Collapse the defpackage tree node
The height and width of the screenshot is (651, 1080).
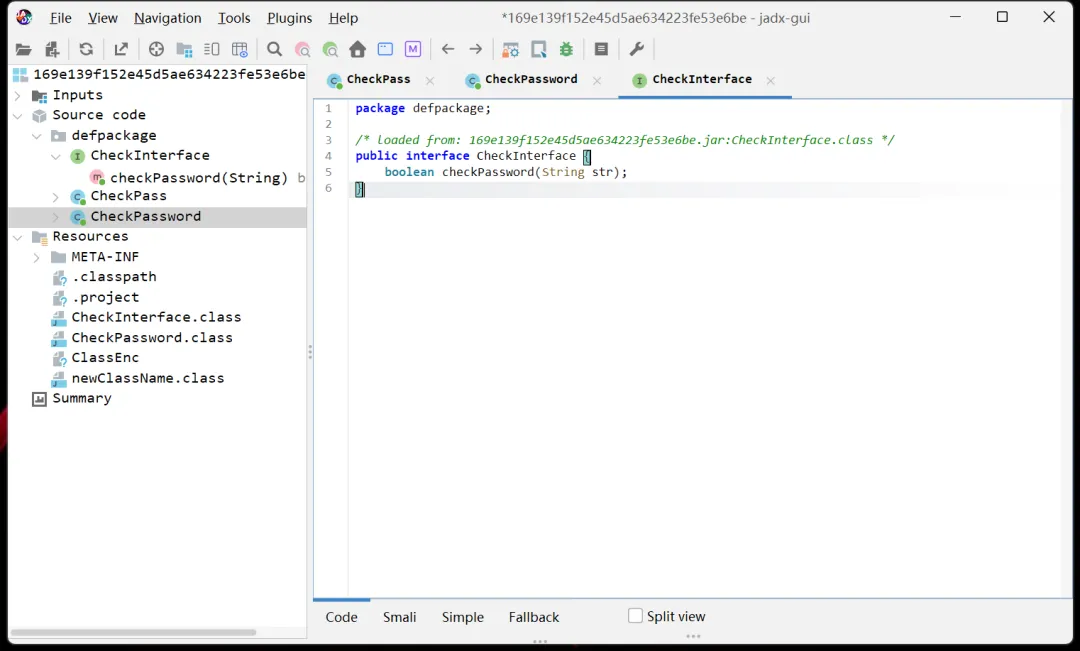click(x=36, y=136)
